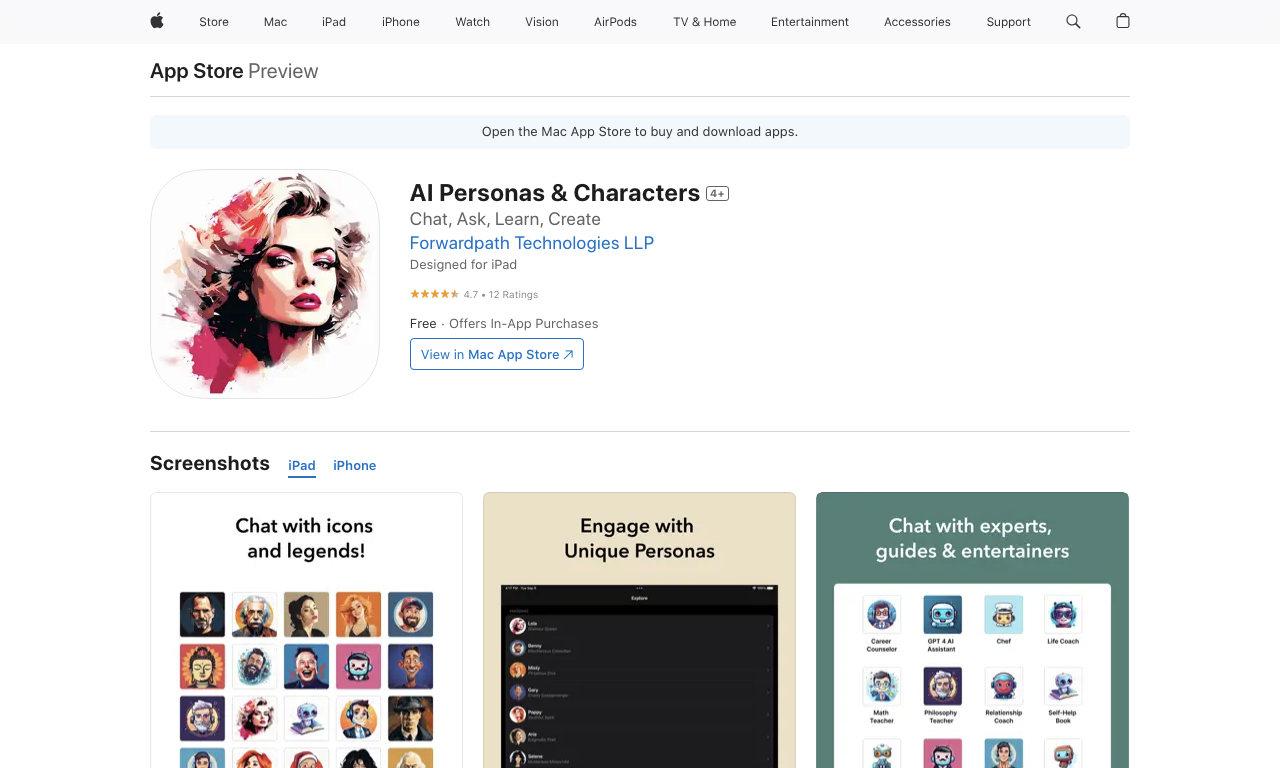This screenshot has height=768, width=1280.
Task: Click the App Store header link
Action: coord(197,71)
